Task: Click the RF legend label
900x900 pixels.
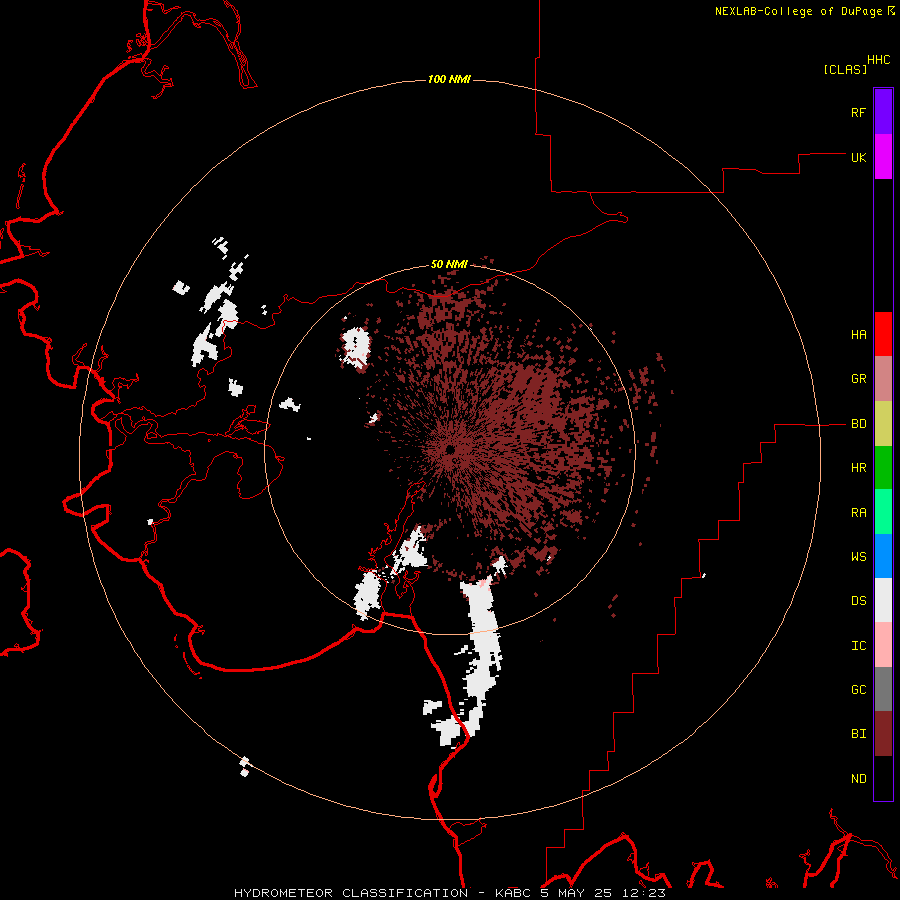Action: [x=858, y=112]
